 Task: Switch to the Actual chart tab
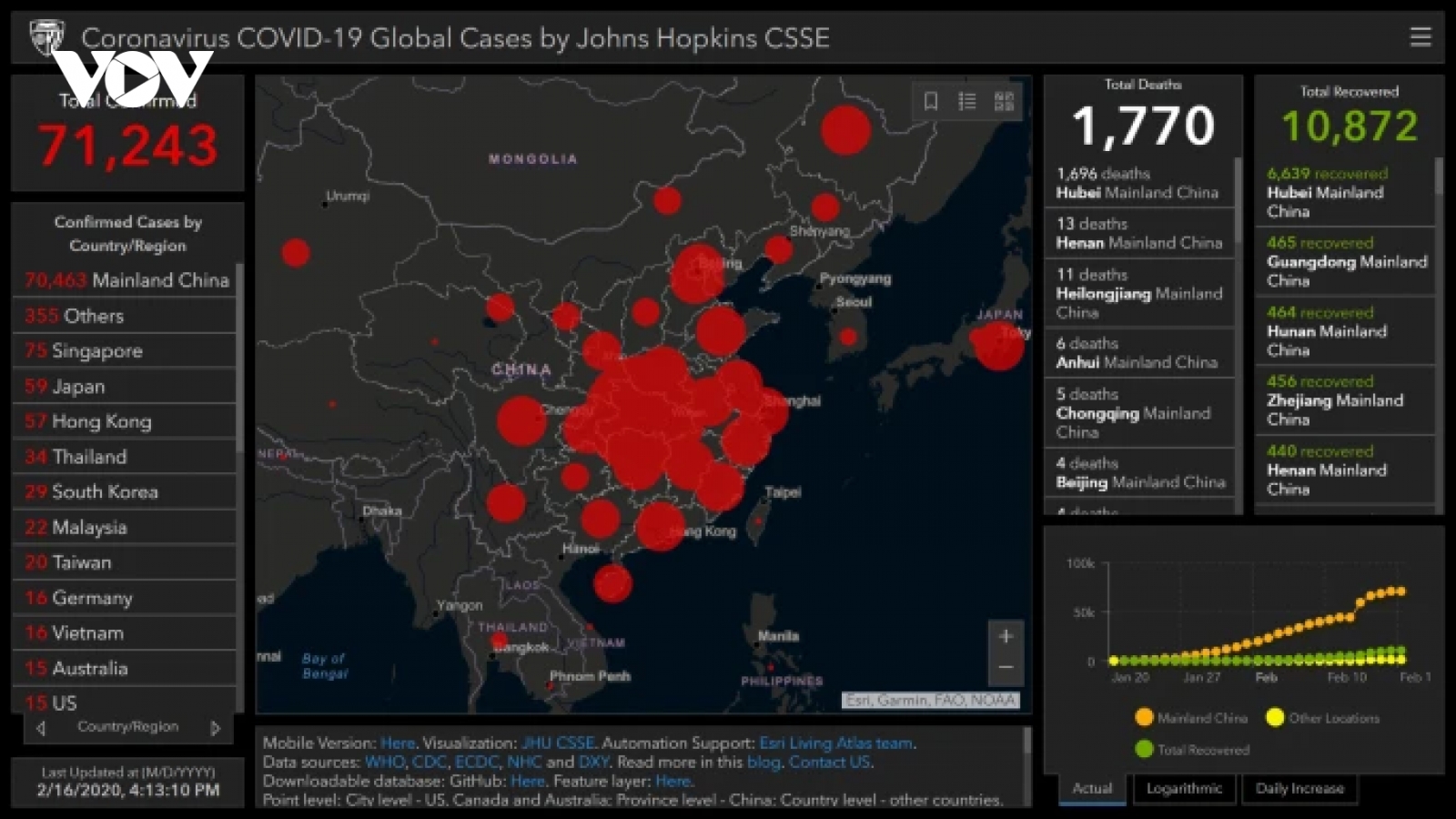[x=1092, y=789]
